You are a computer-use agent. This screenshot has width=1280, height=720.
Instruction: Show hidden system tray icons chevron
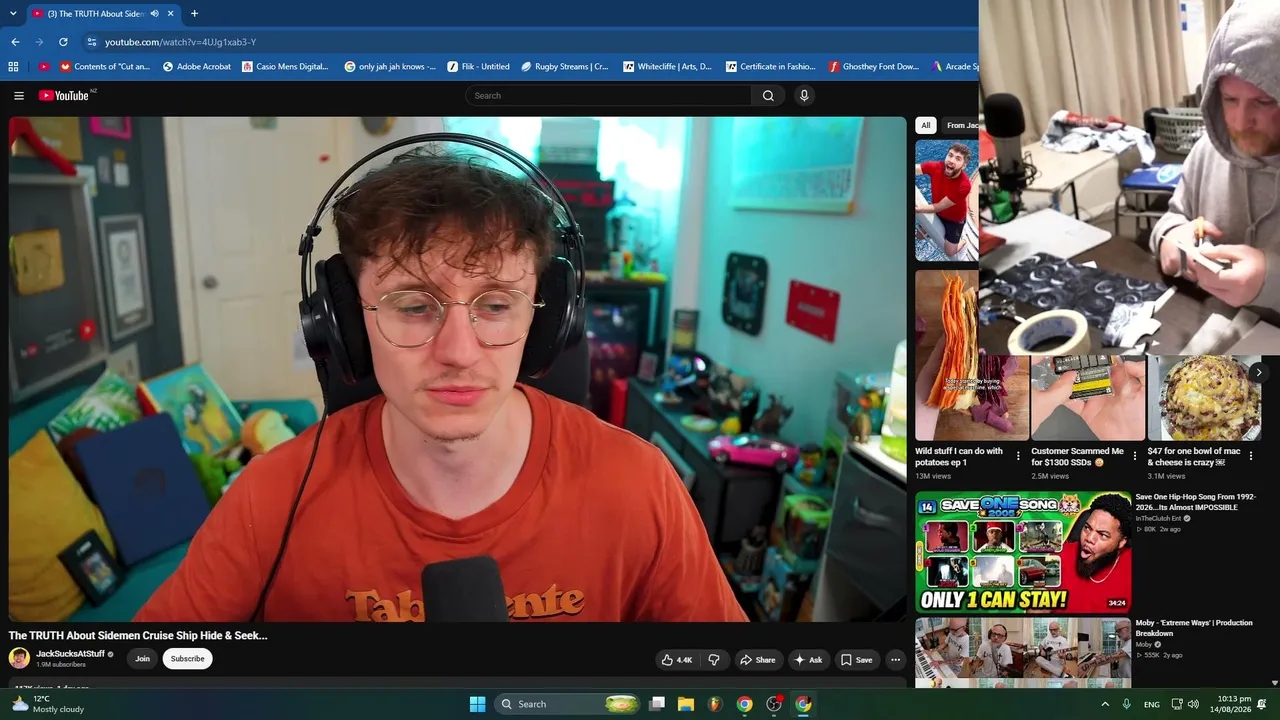(1105, 704)
